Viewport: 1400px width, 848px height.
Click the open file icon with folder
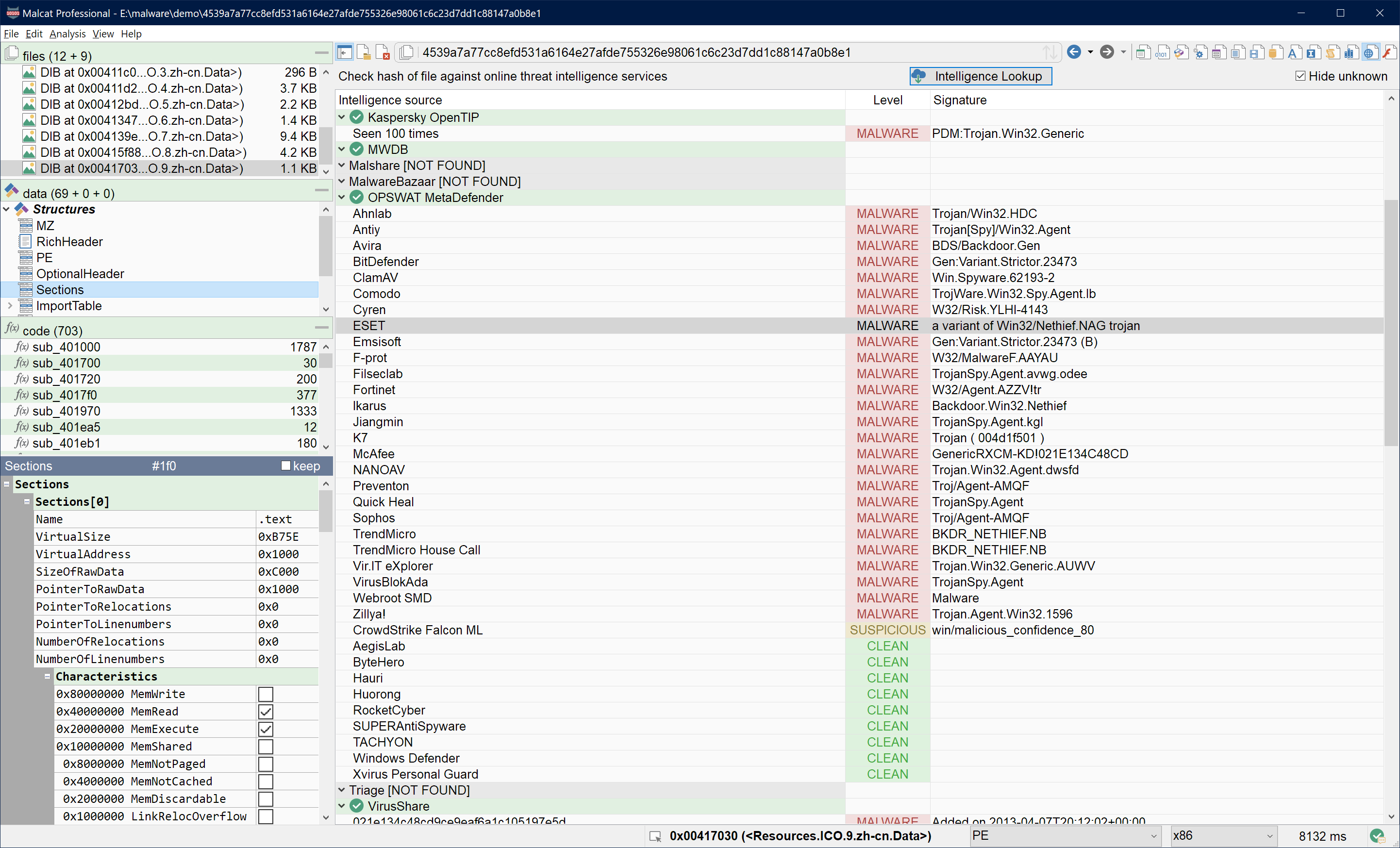[x=364, y=53]
